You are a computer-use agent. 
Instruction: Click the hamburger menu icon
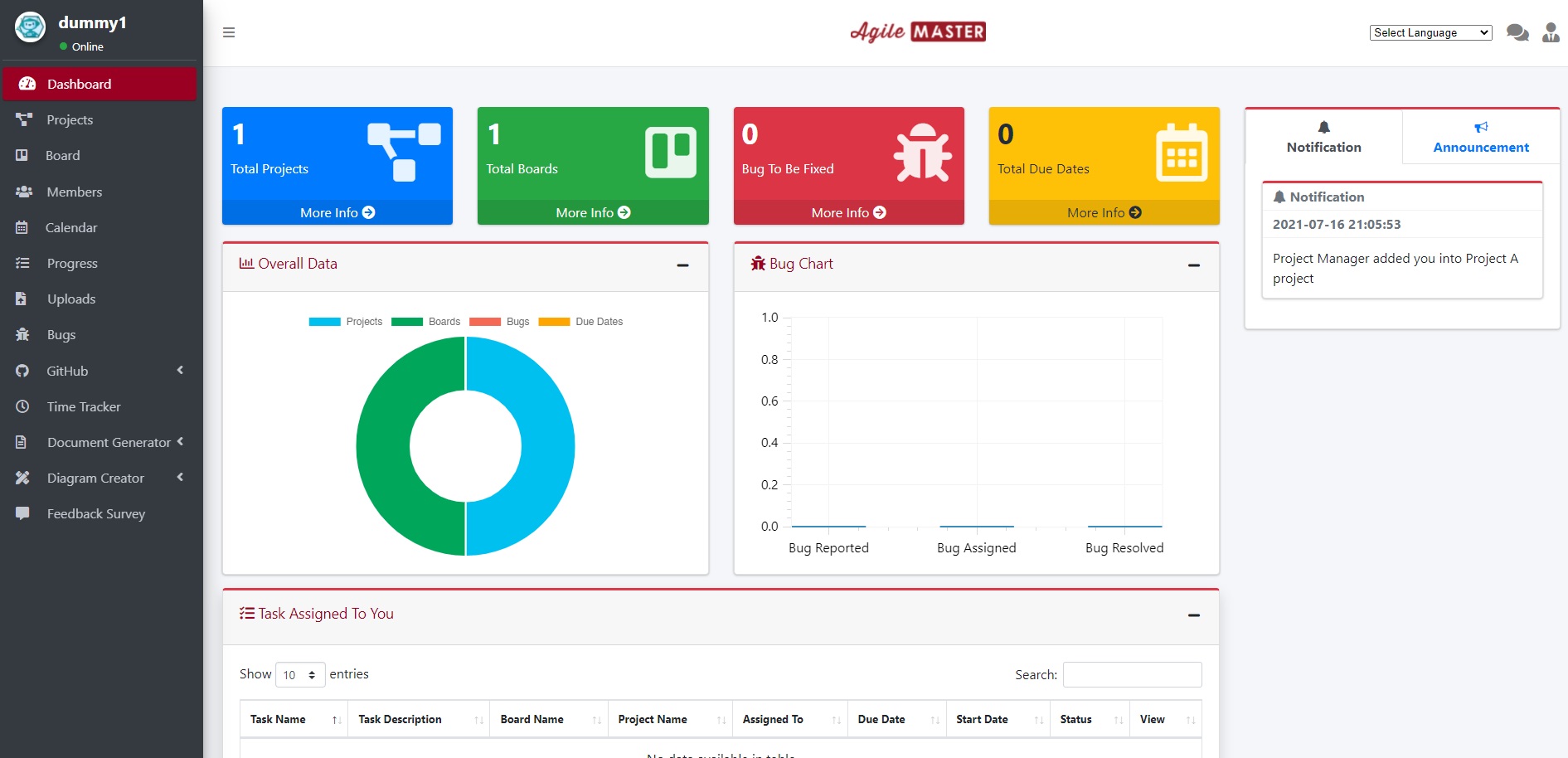[229, 32]
